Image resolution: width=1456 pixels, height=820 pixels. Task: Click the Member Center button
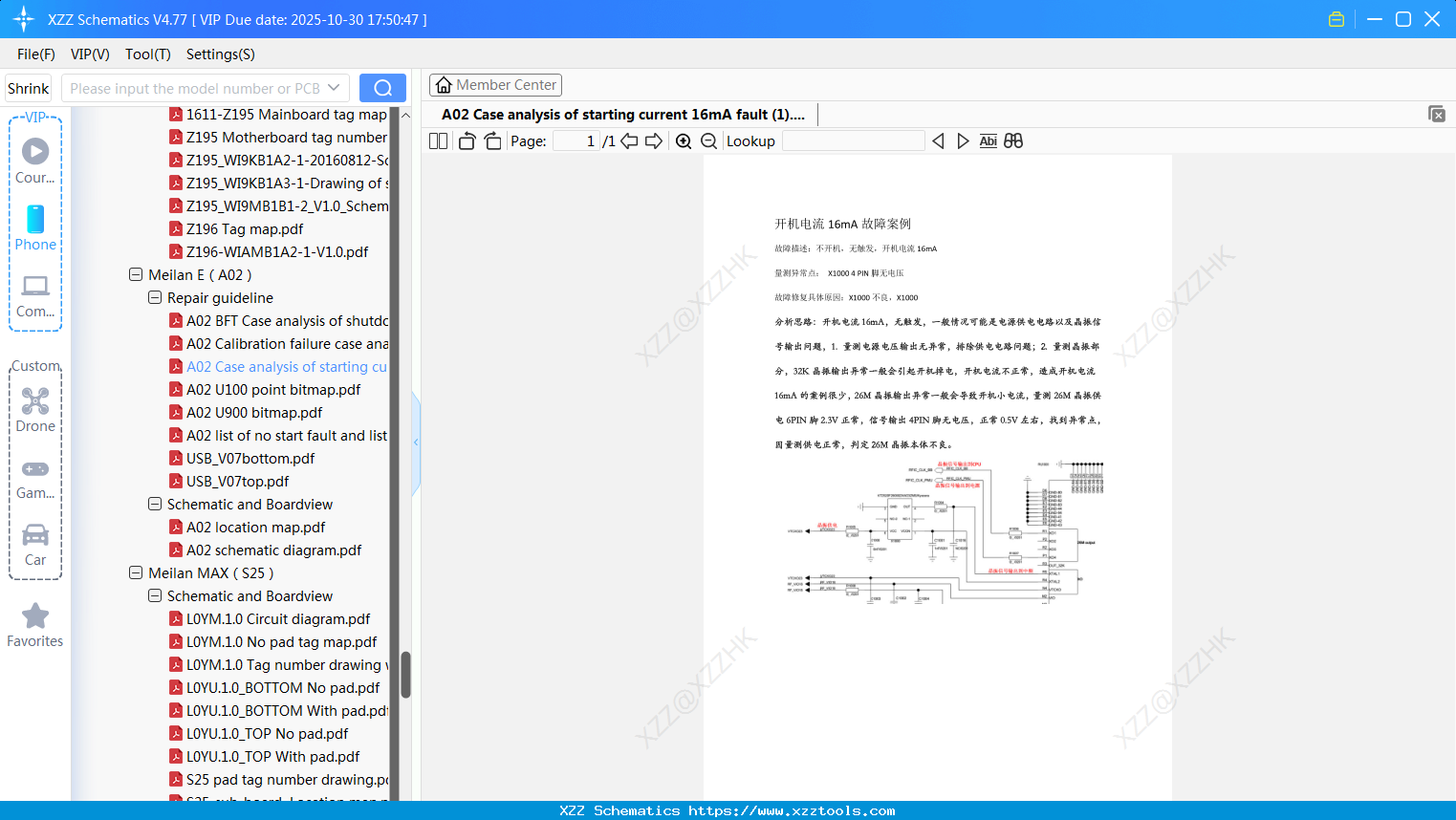[x=495, y=85]
